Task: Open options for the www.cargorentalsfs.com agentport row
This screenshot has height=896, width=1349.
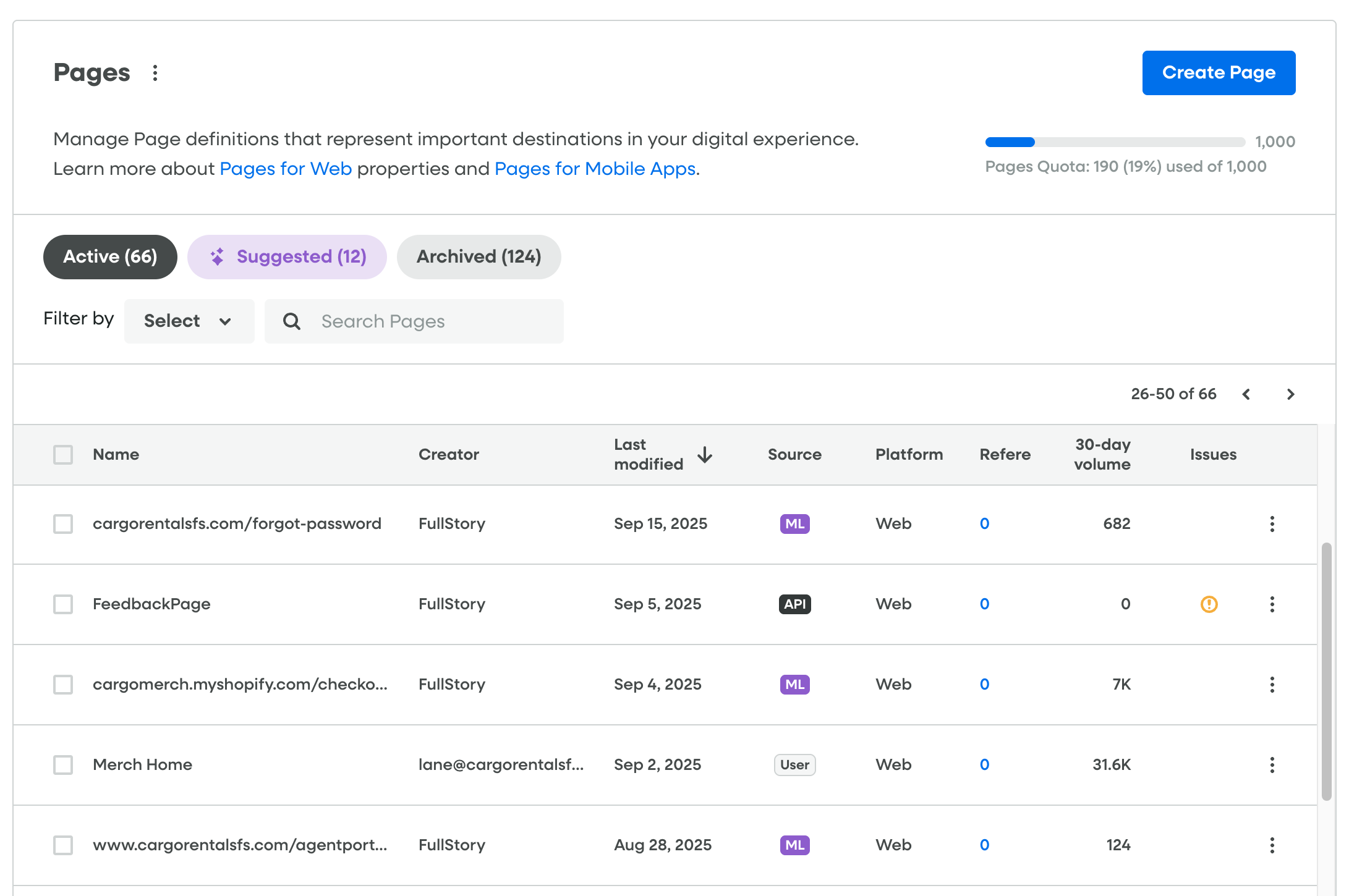Action: point(1272,845)
